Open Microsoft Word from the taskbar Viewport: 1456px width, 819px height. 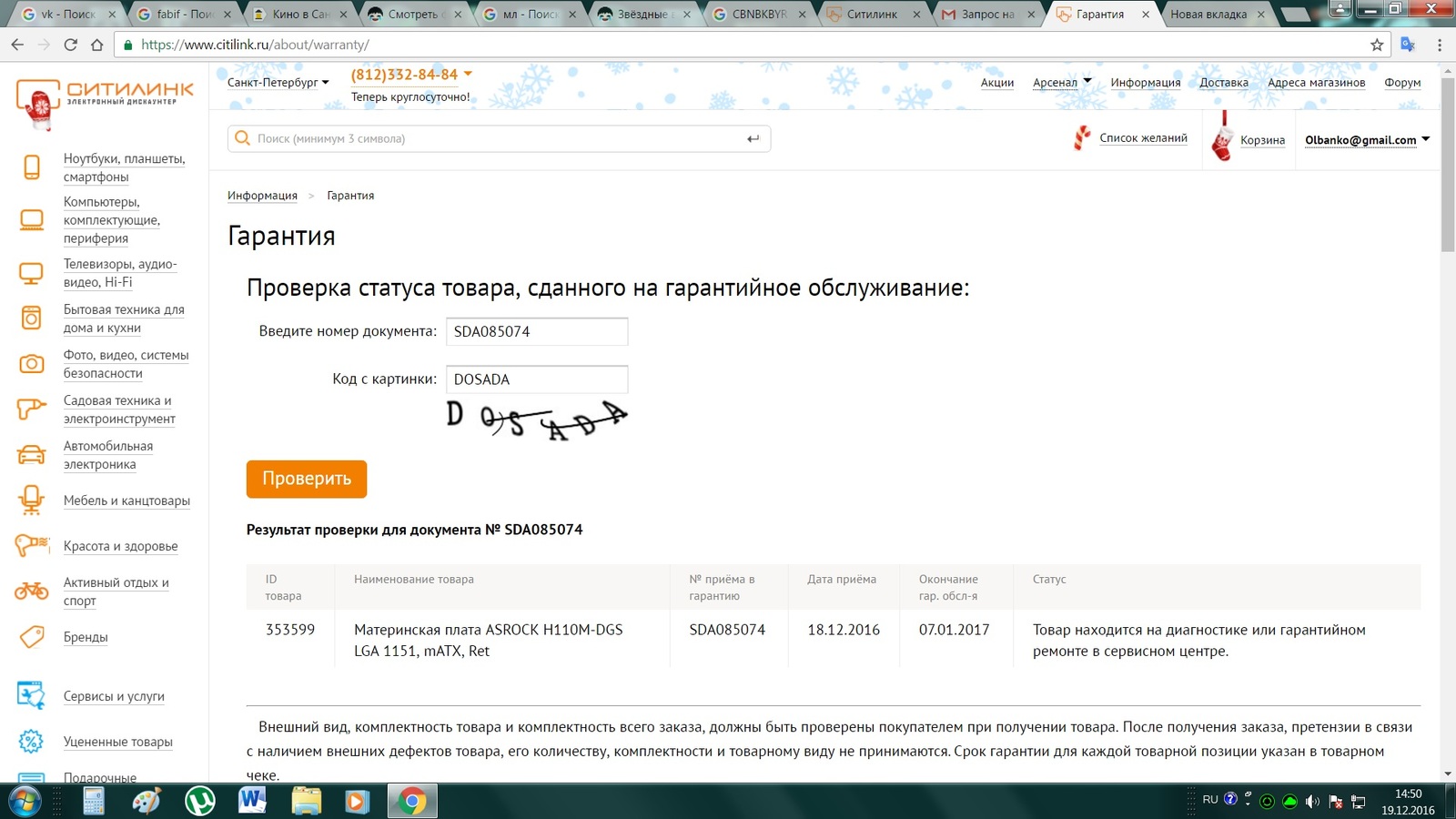pyautogui.click(x=252, y=801)
